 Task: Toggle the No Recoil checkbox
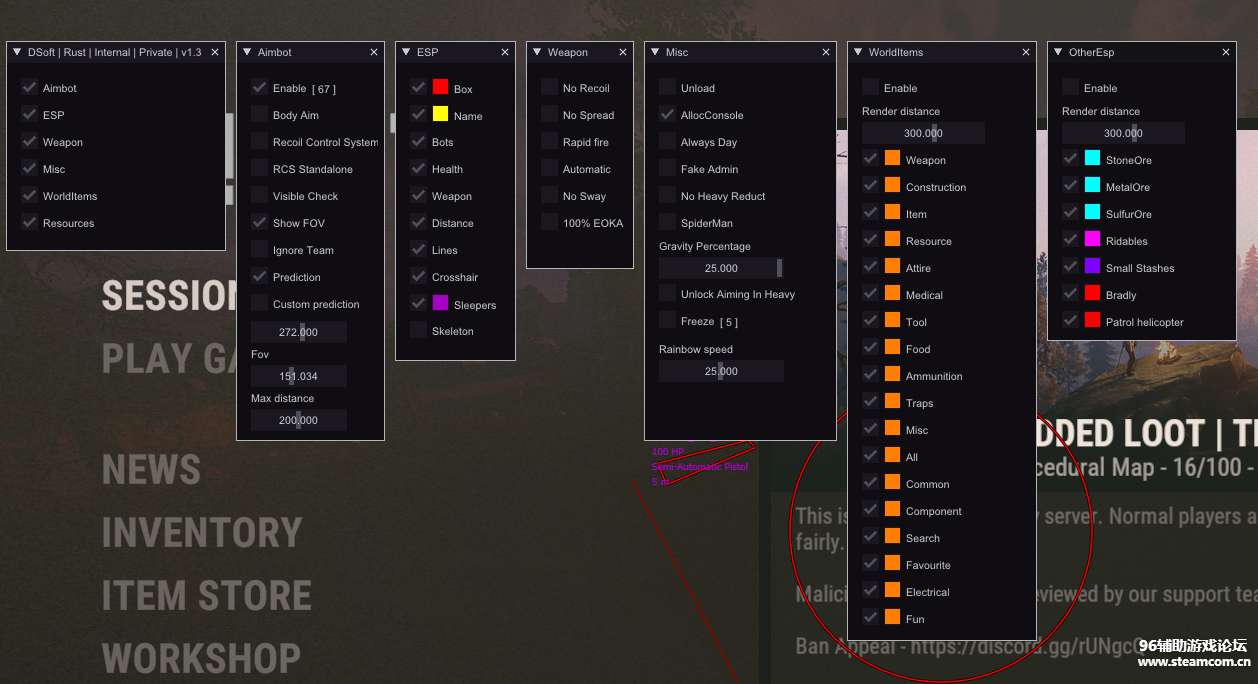click(549, 88)
